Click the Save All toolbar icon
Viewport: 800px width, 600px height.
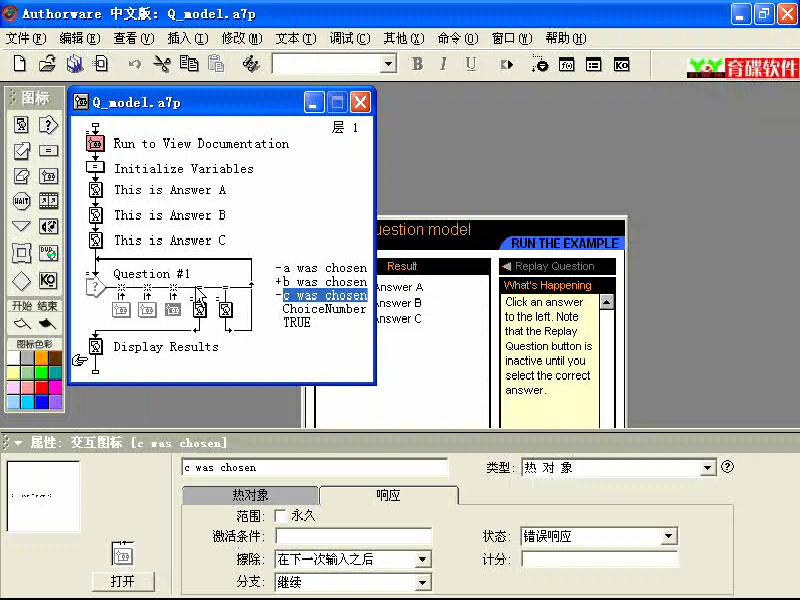[74, 64]
